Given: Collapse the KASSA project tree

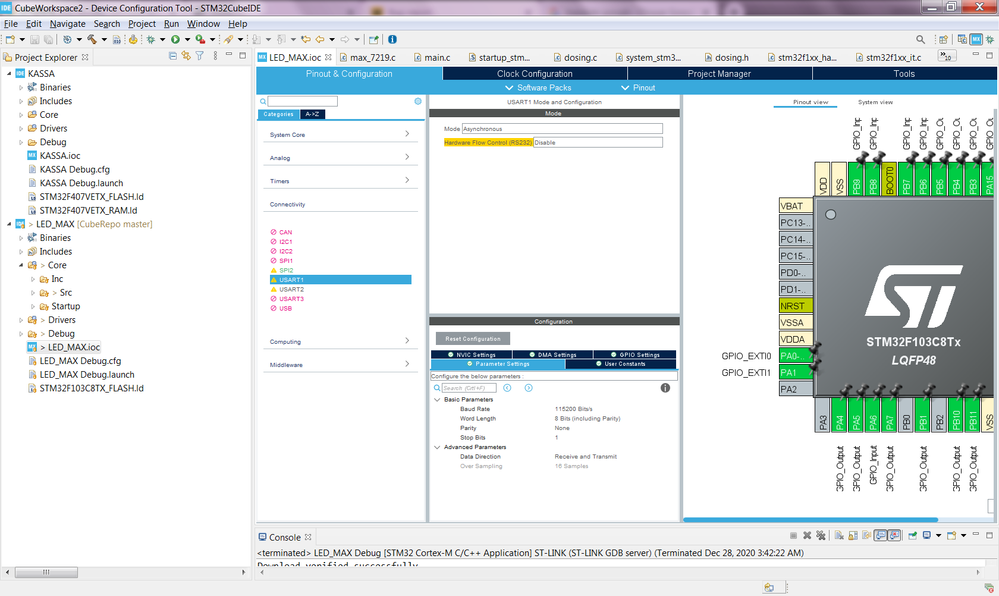Looking at the screenshot, I should click(x=9, y=73).
